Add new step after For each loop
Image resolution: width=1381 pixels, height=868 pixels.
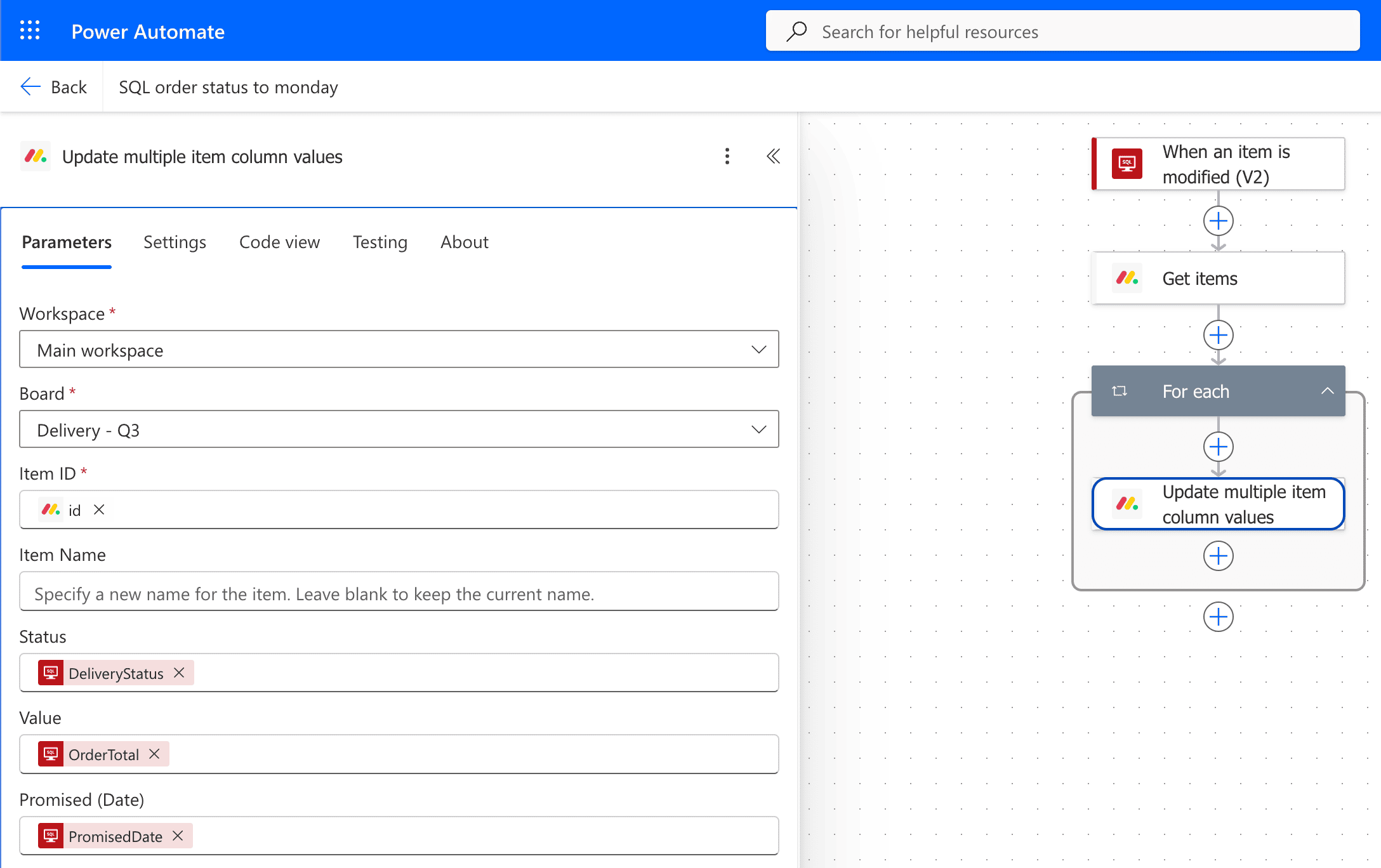pyautogui.click(x=1218, y=617)
